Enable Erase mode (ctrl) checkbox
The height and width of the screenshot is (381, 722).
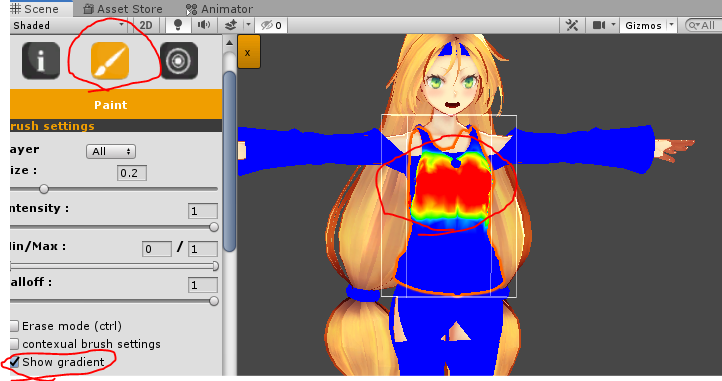tap(14, 326)
